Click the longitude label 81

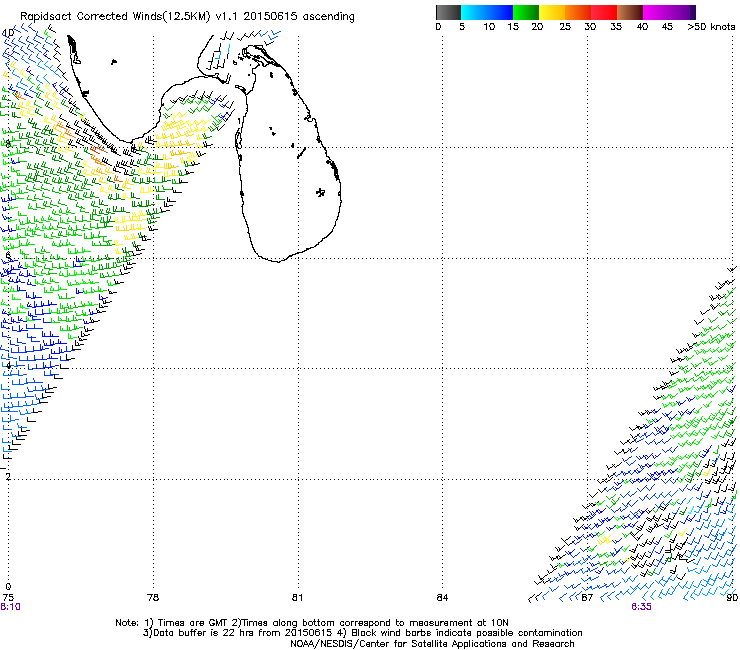click(297, 598)
